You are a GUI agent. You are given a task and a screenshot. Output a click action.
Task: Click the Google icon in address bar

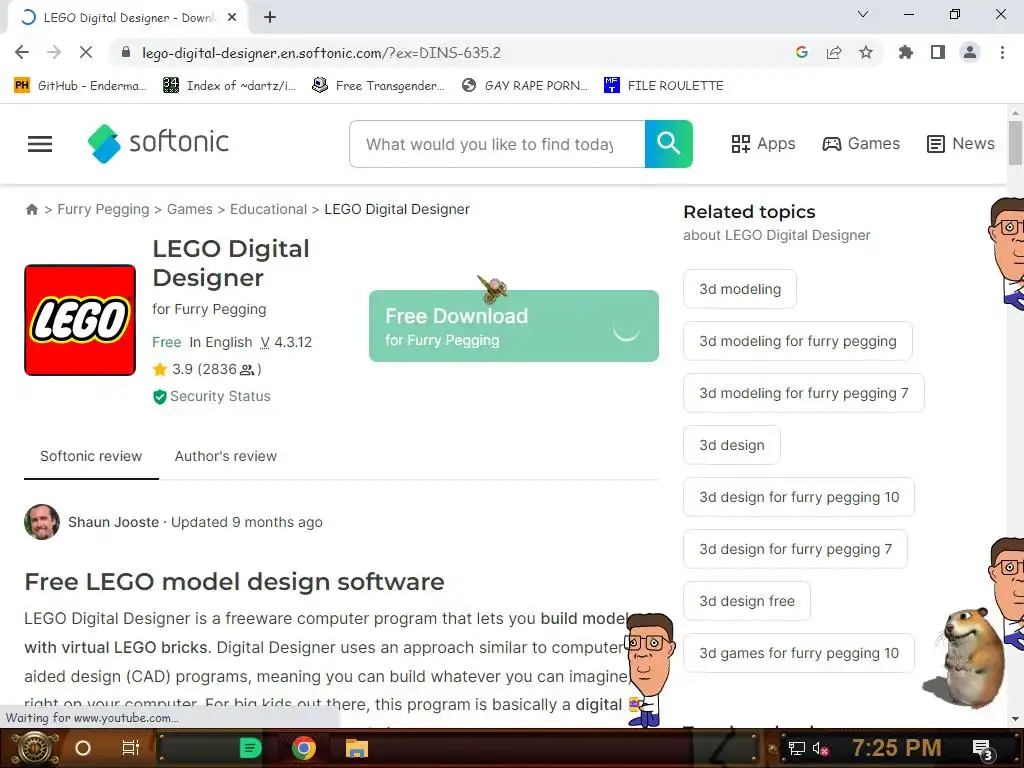[802, 52]
